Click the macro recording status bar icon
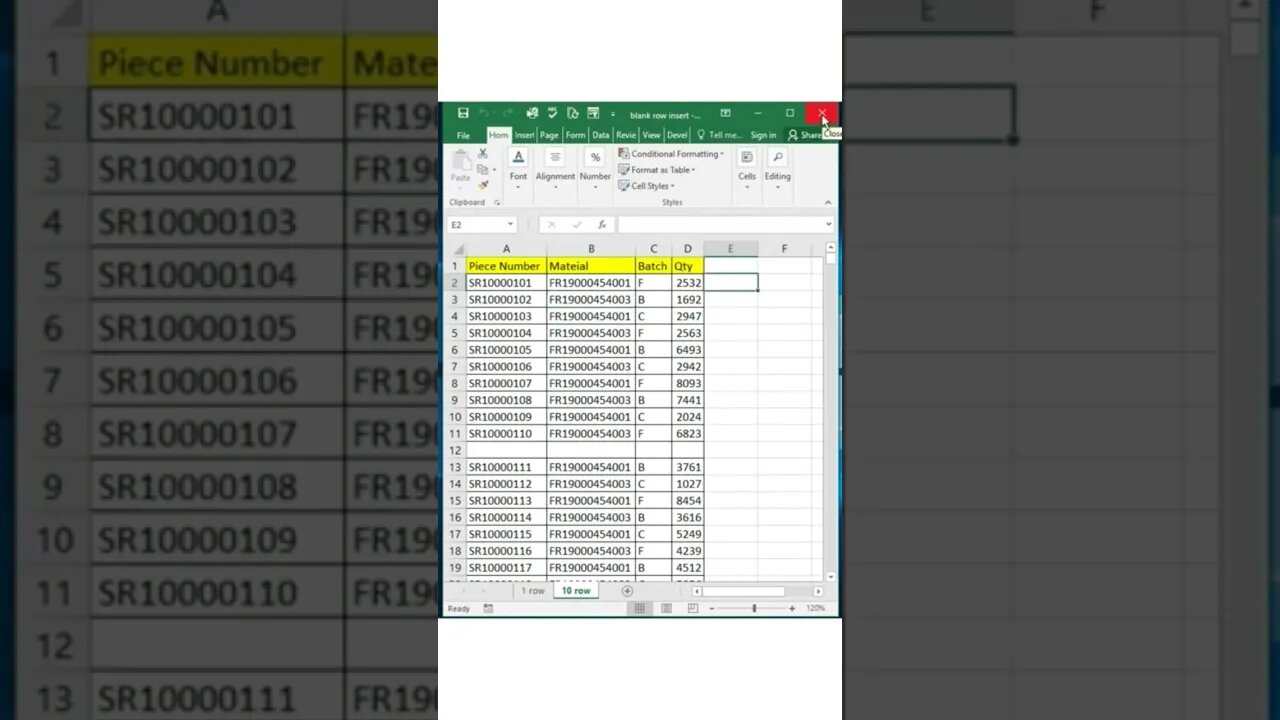 pyautogui.click(x=488, y=608)
